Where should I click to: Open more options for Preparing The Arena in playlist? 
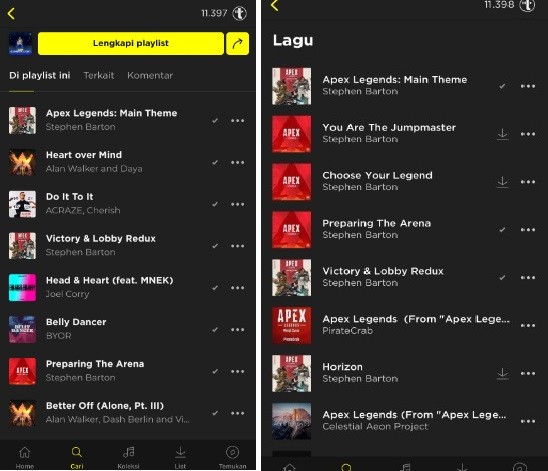pos(238,371)
